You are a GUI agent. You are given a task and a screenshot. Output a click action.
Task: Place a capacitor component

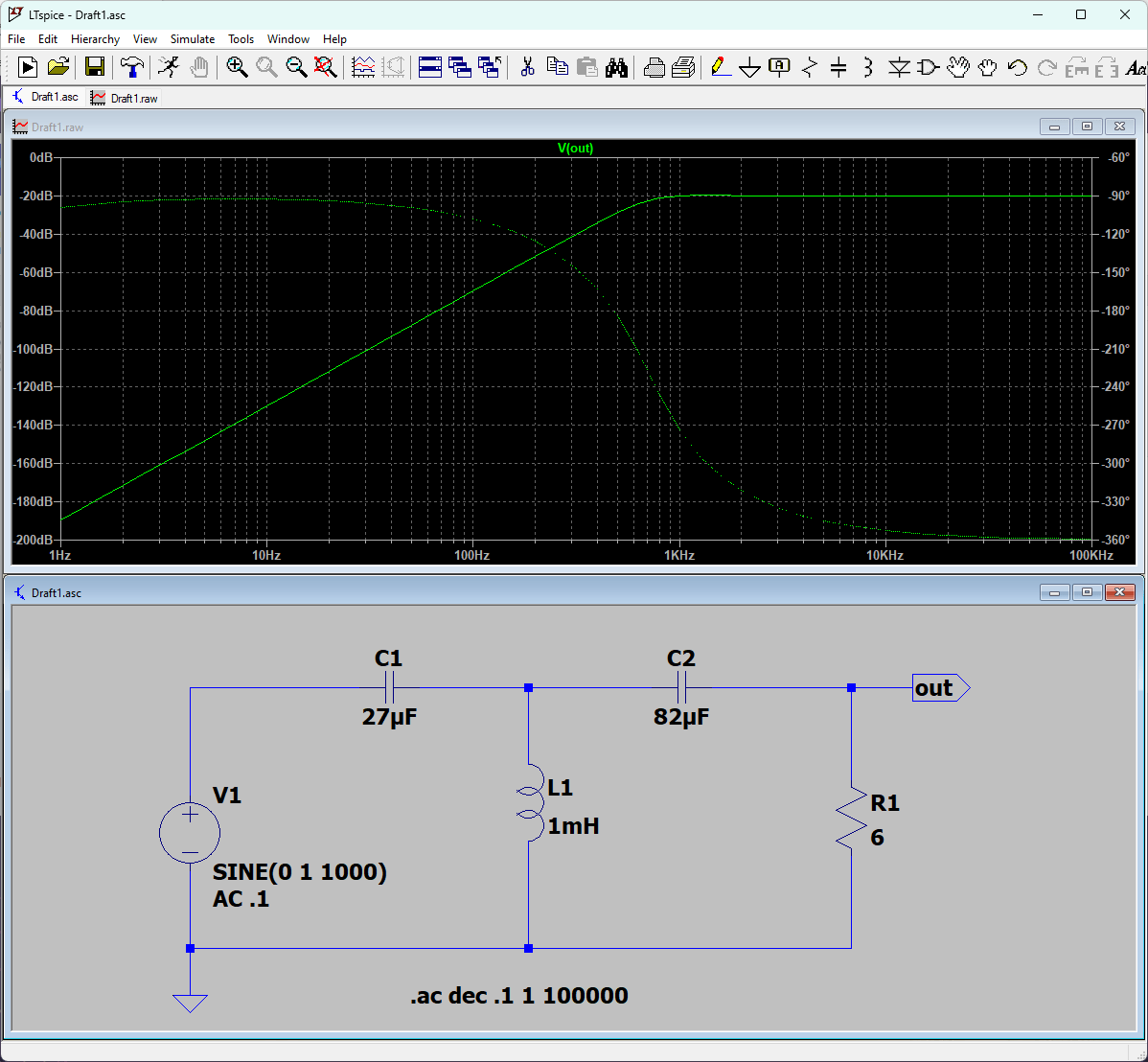coord(839,67)
